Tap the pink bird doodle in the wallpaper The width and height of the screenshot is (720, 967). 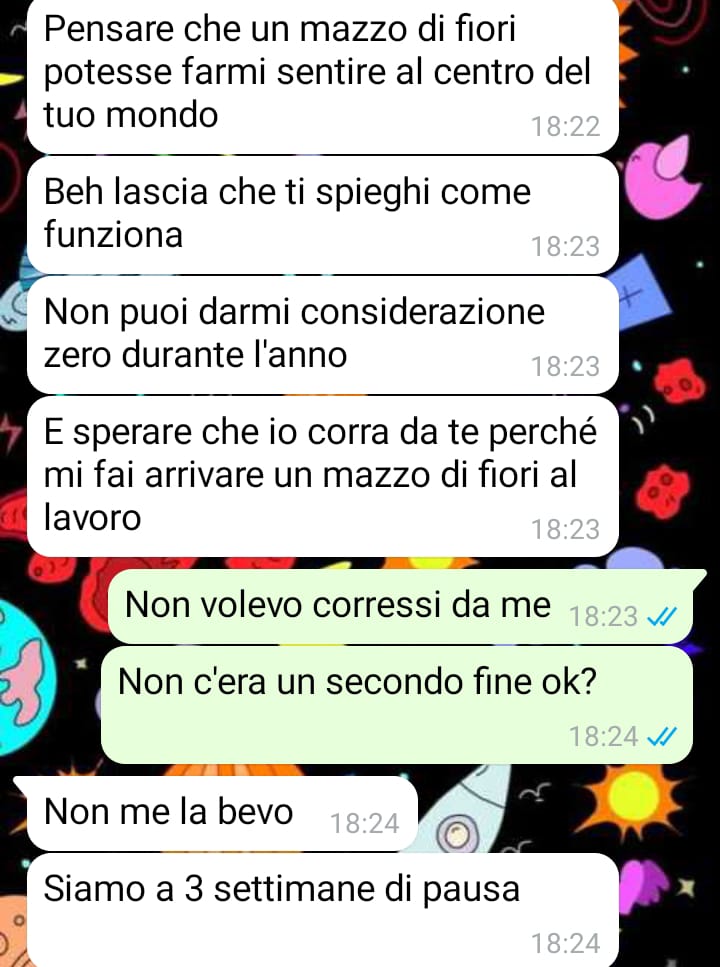tap(661, 176)
